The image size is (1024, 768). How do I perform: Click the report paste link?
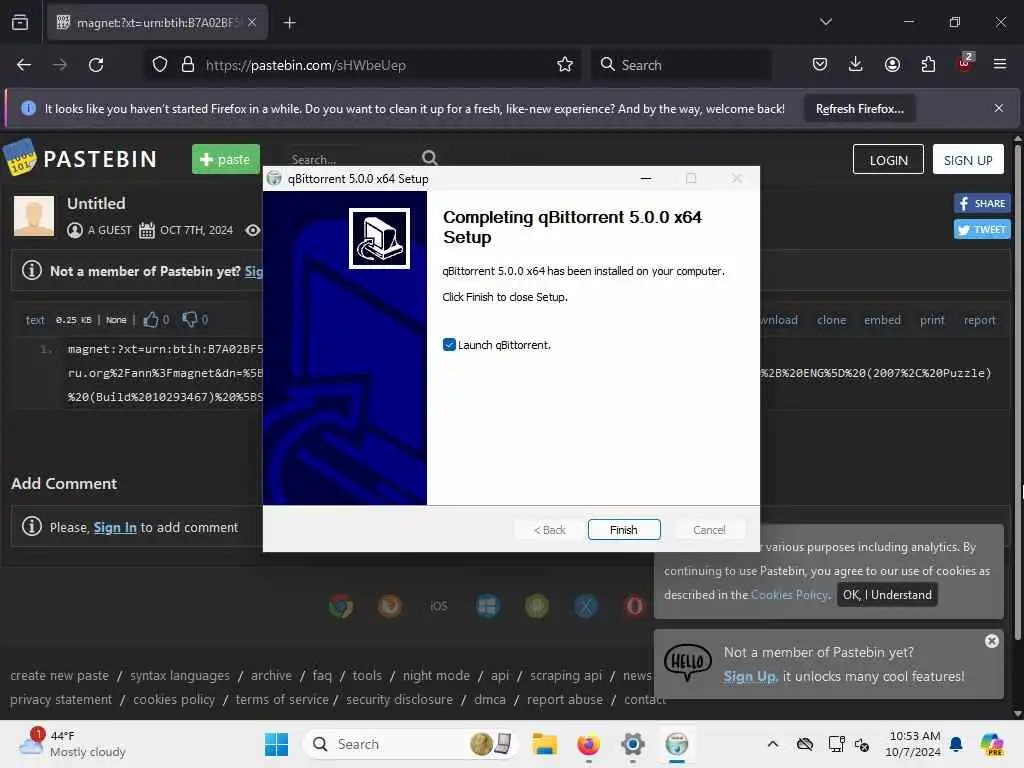click(x=980, y=320)
